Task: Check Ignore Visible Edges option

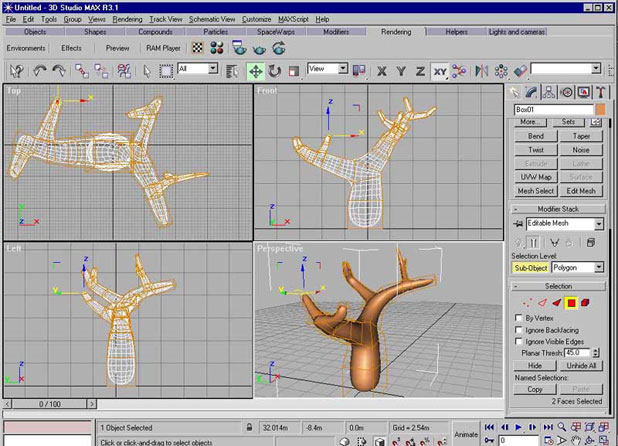Action: 518,342
